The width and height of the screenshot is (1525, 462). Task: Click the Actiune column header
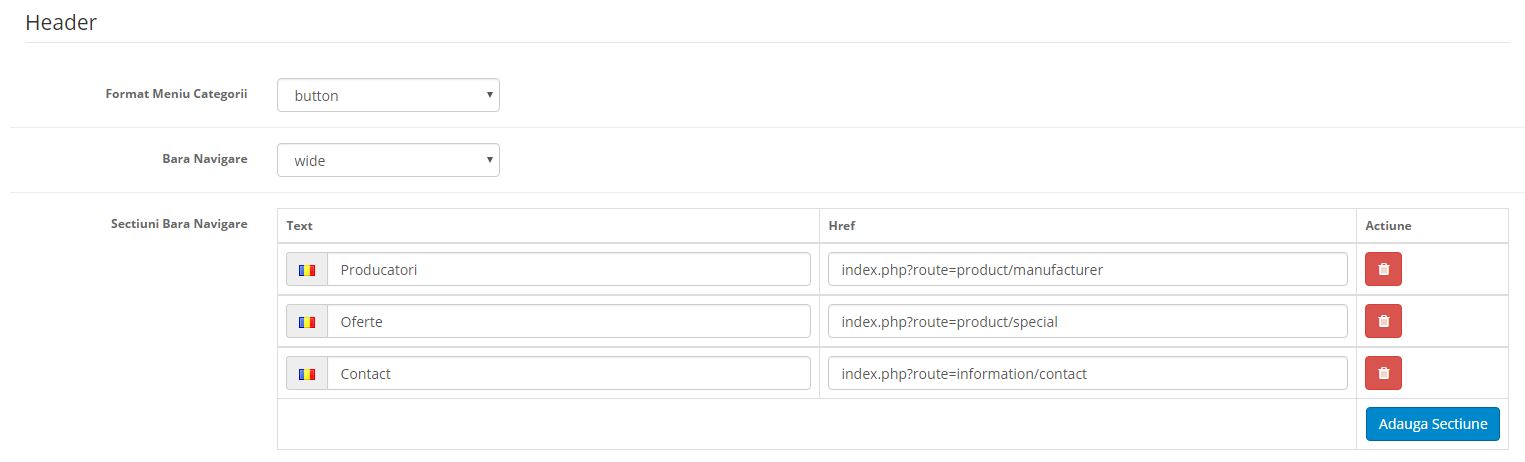click(x=1388, y=226)
